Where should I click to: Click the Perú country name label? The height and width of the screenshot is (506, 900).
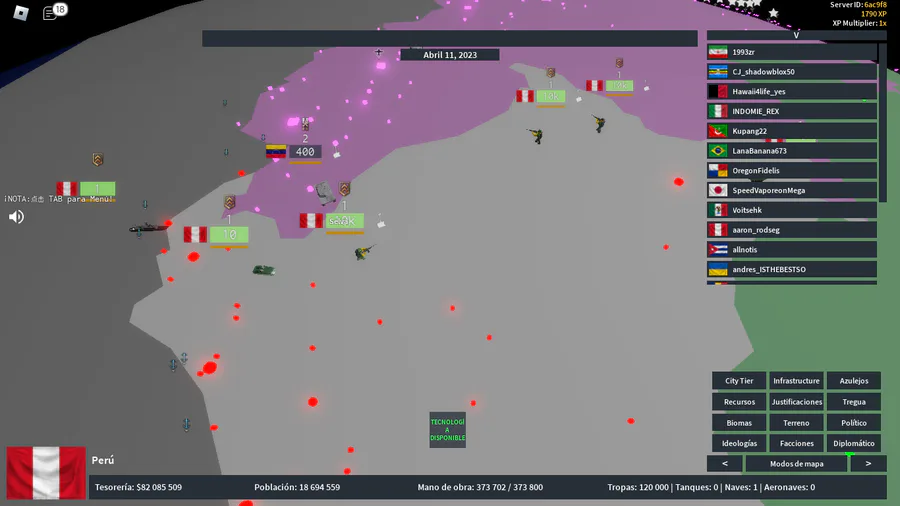click(103, 460)
